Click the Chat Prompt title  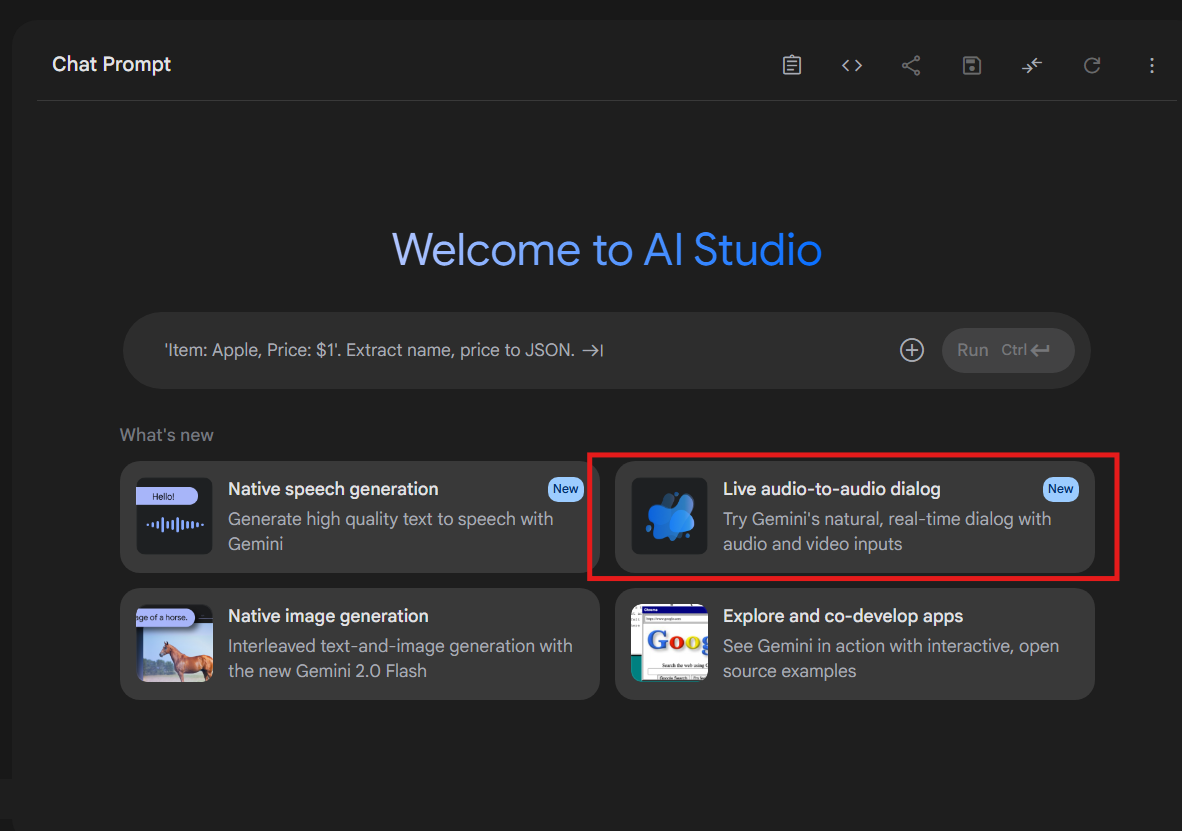pos(112,65)
